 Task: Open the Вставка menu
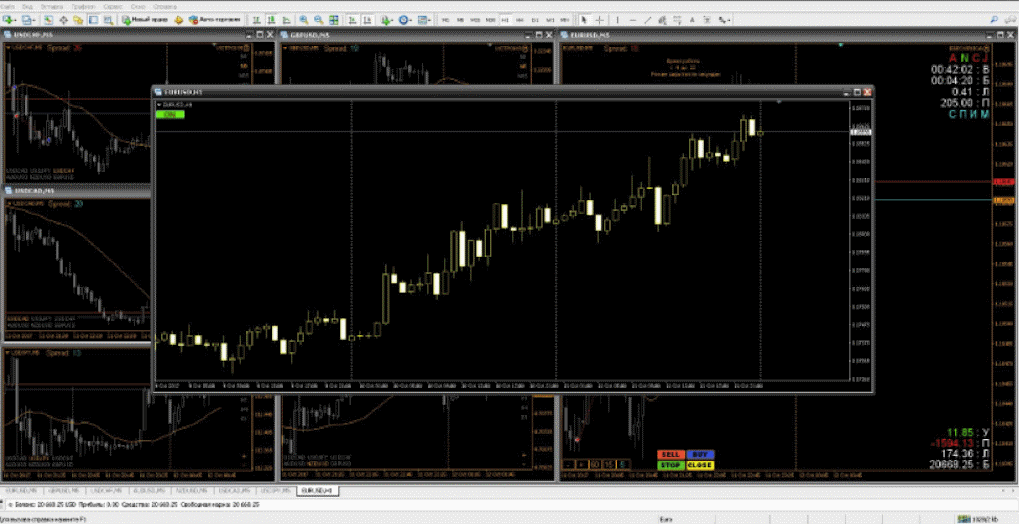[52, 7]
